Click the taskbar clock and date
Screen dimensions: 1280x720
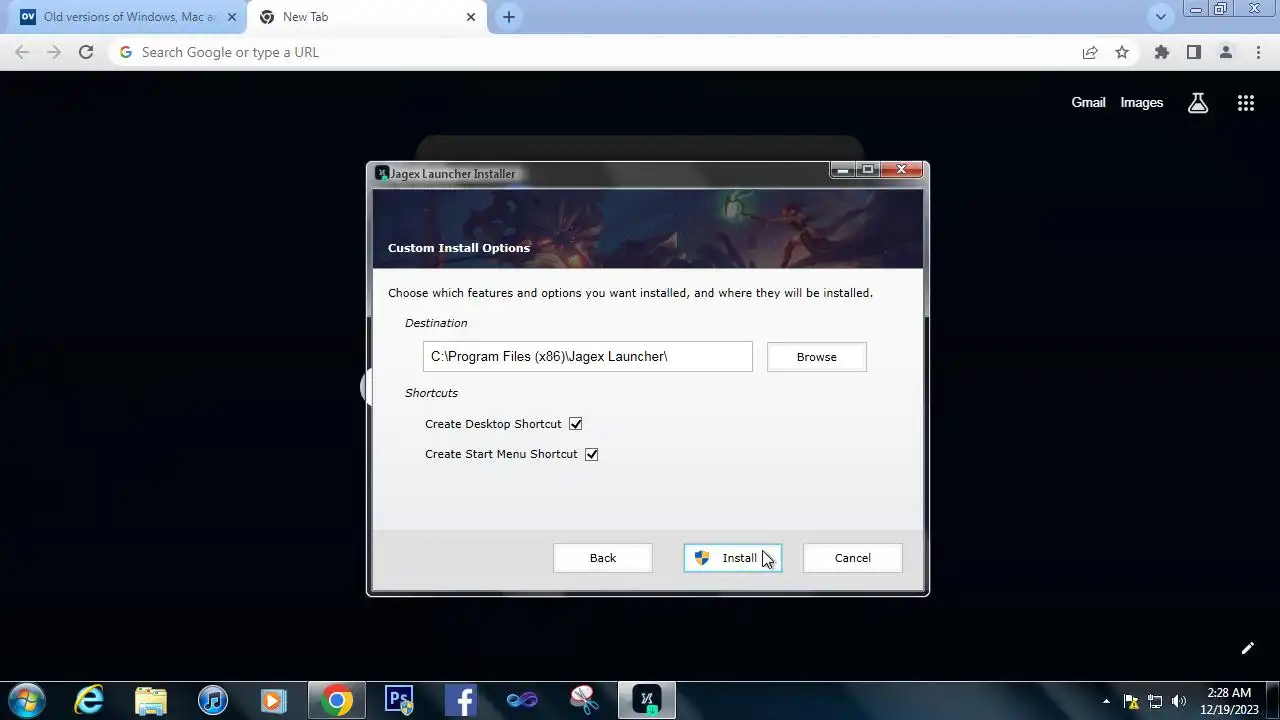pos(1229,700)
